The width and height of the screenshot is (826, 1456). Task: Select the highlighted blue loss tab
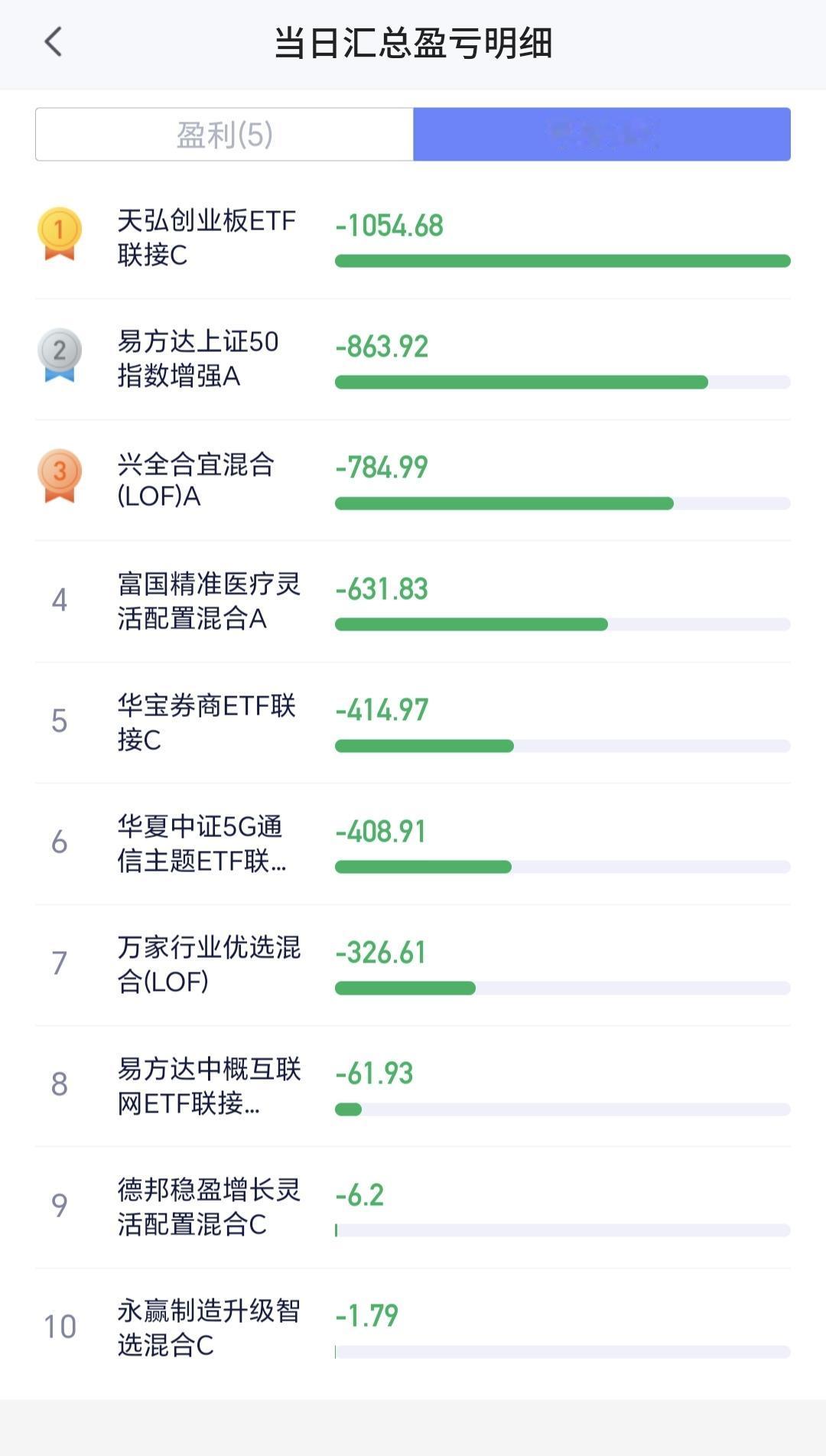(602, 135)
